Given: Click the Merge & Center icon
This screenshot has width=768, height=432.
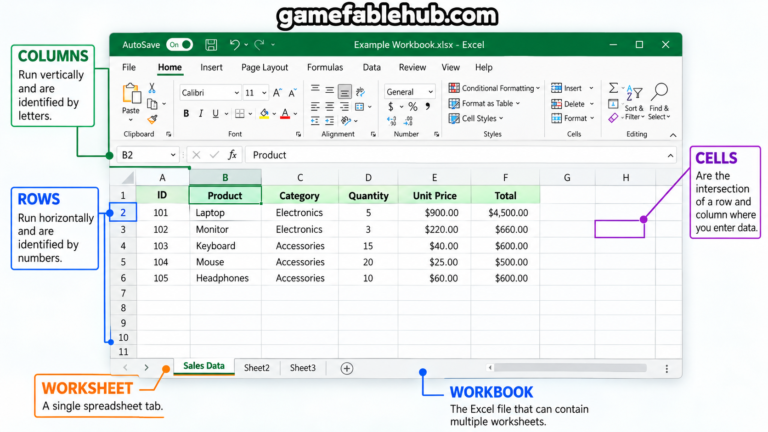Looking at the screenshot, I should (360, 106).
